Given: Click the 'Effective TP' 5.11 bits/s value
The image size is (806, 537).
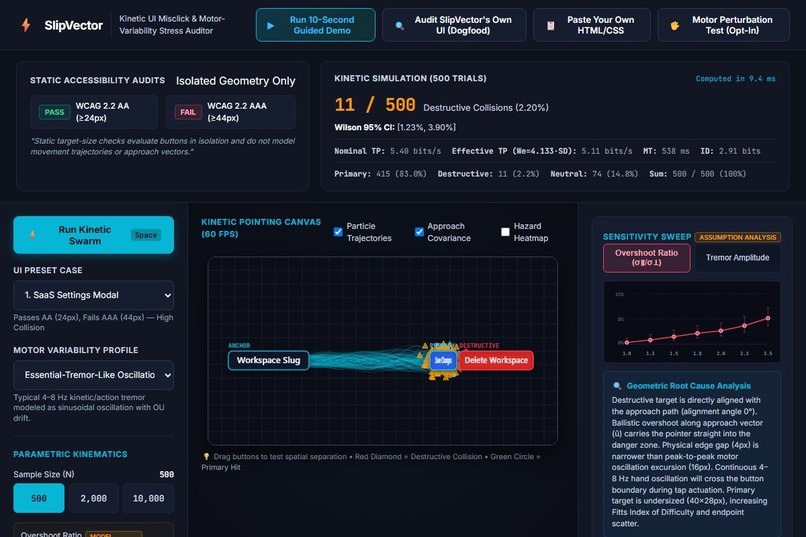Looking at the screenshot, I should 542,151.
